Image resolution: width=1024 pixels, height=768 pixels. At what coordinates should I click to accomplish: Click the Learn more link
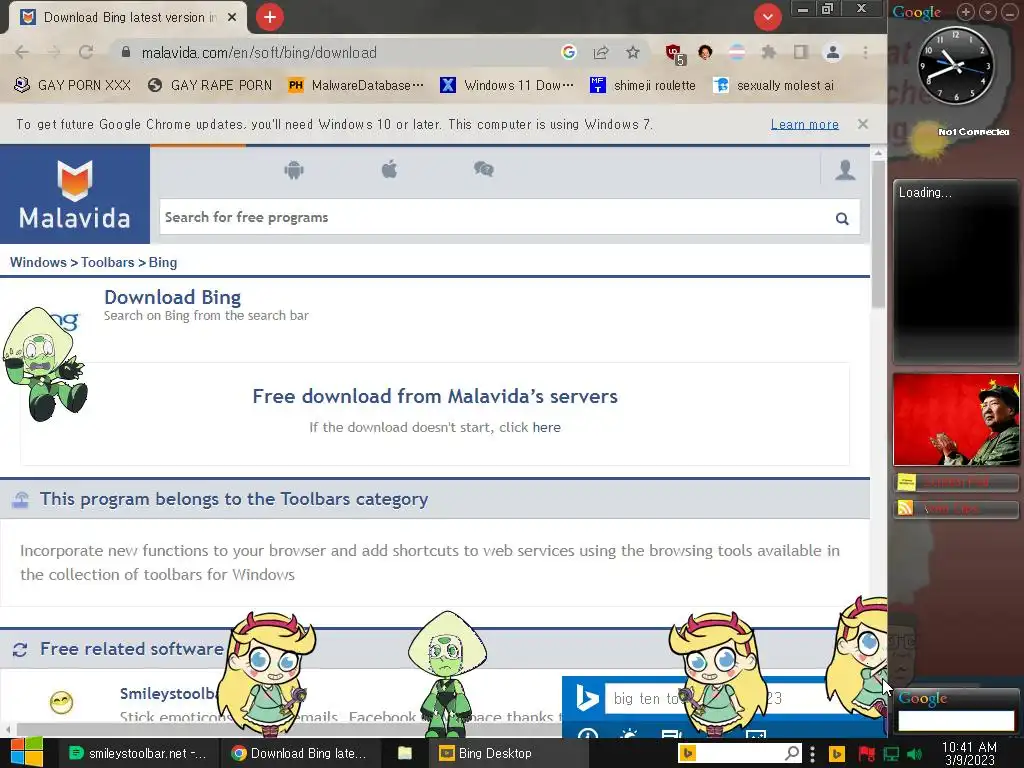(805, 124)
